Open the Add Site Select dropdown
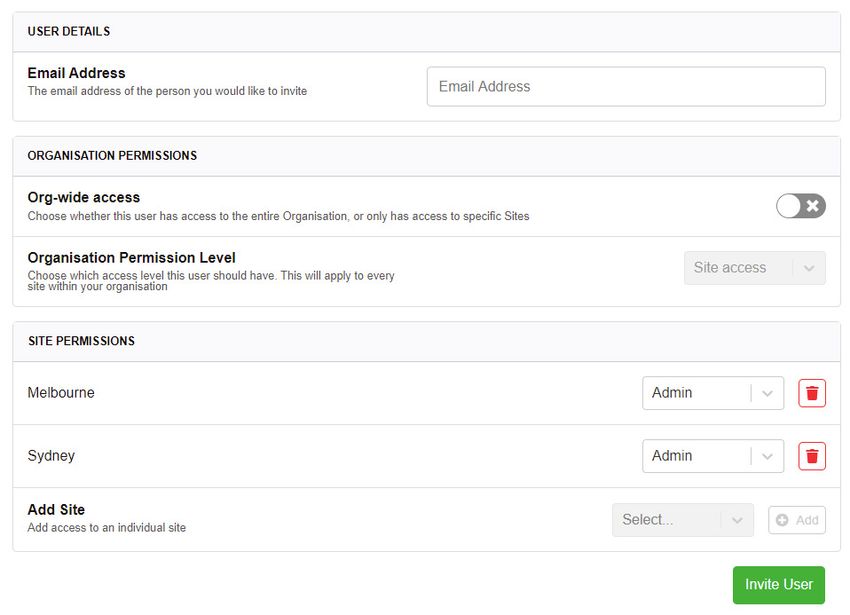 [x=682, y=520]
